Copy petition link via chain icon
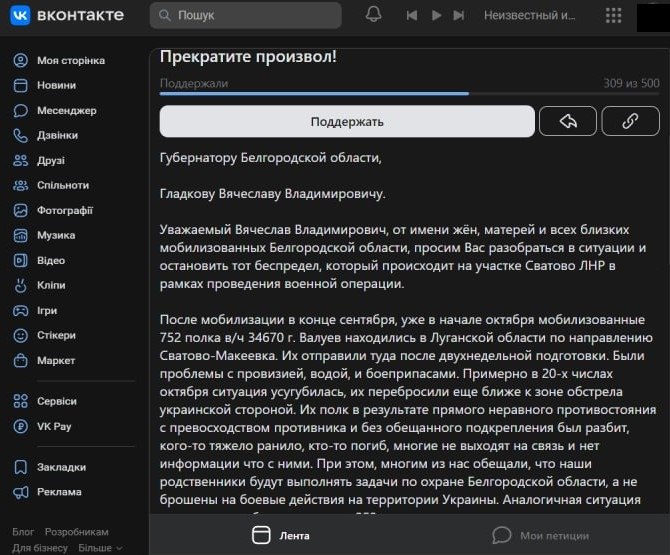The height and width of the screenshot is (555, 670). point(630,121)
